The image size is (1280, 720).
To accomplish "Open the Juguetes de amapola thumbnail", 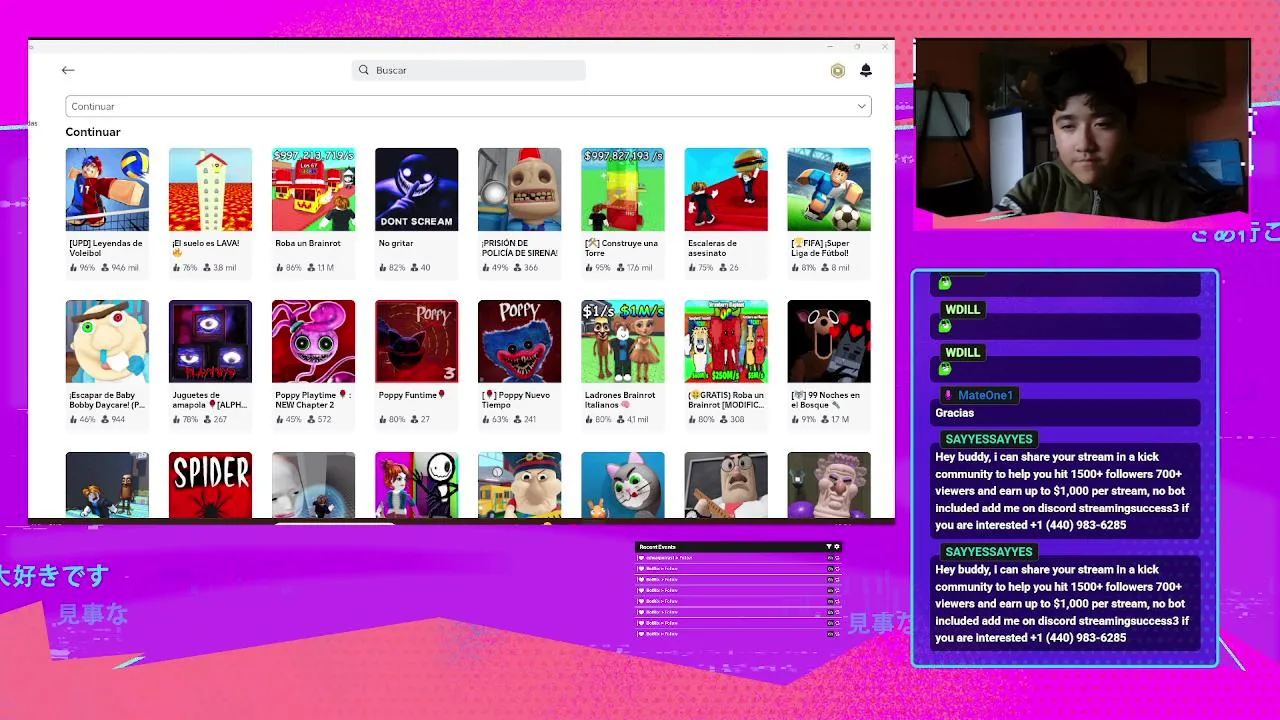I will click(x=210, y=341).
